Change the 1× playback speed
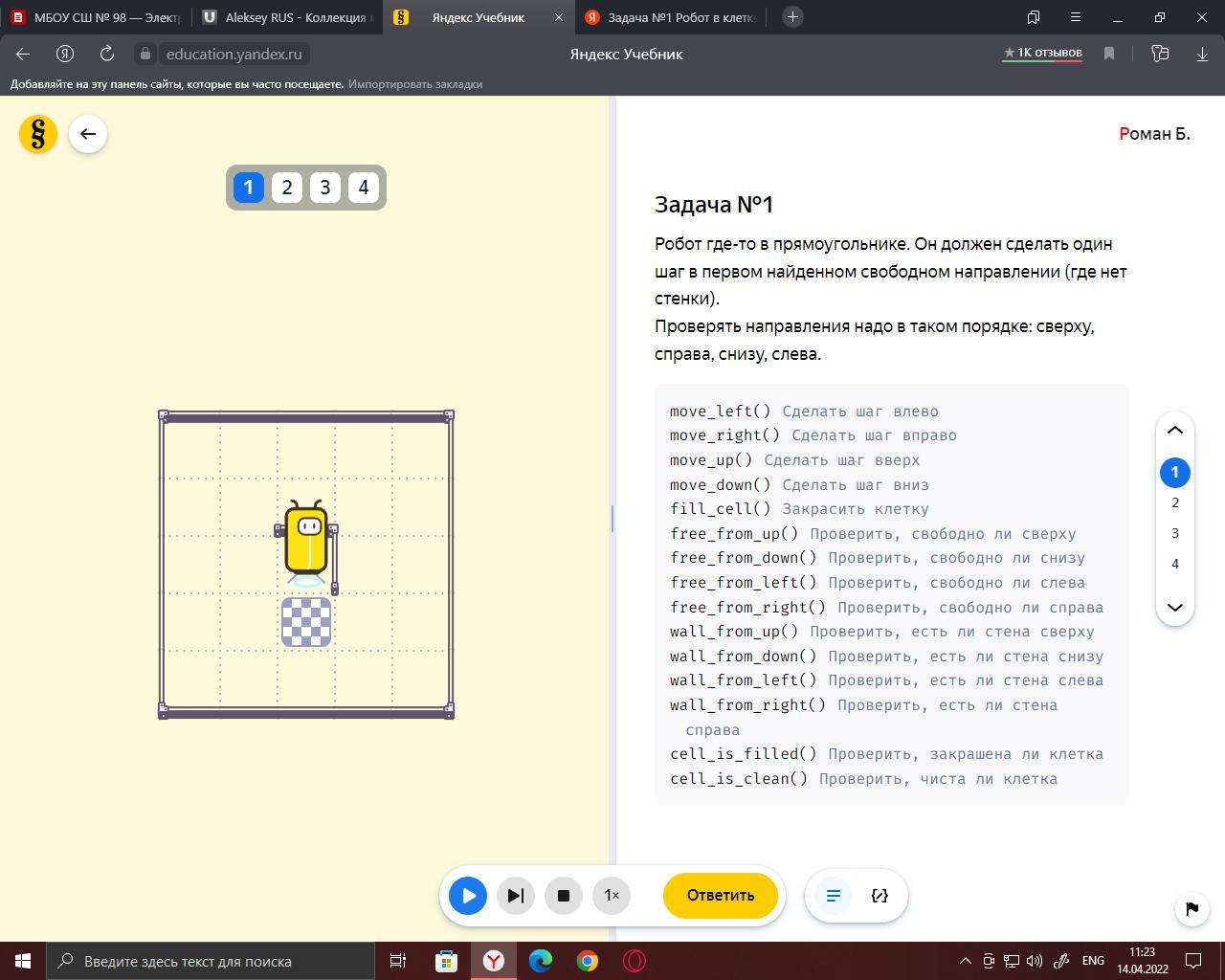1225x980 pixels. pos(612,896)
